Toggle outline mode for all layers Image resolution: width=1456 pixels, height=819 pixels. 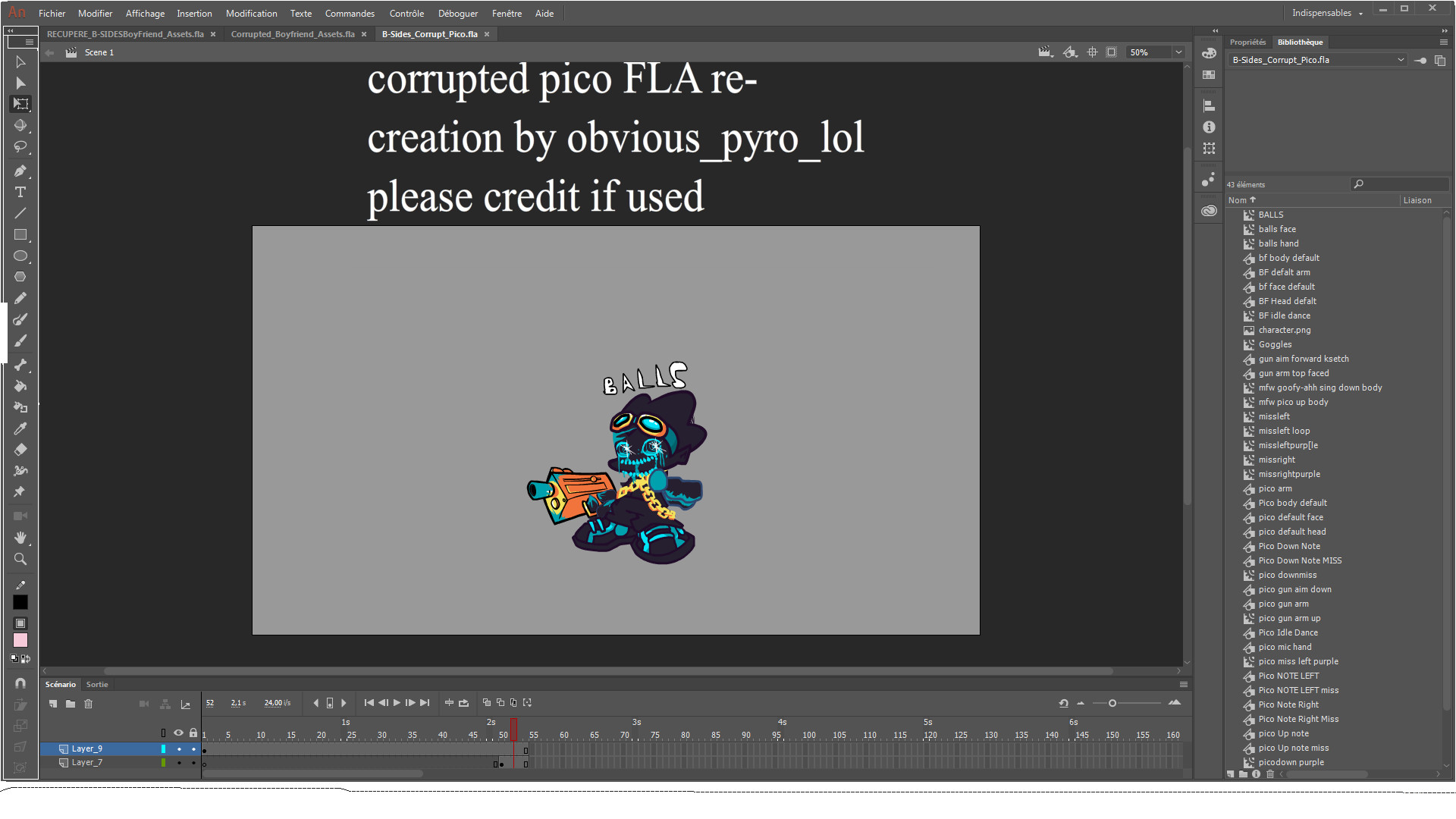tap(163, 733)
